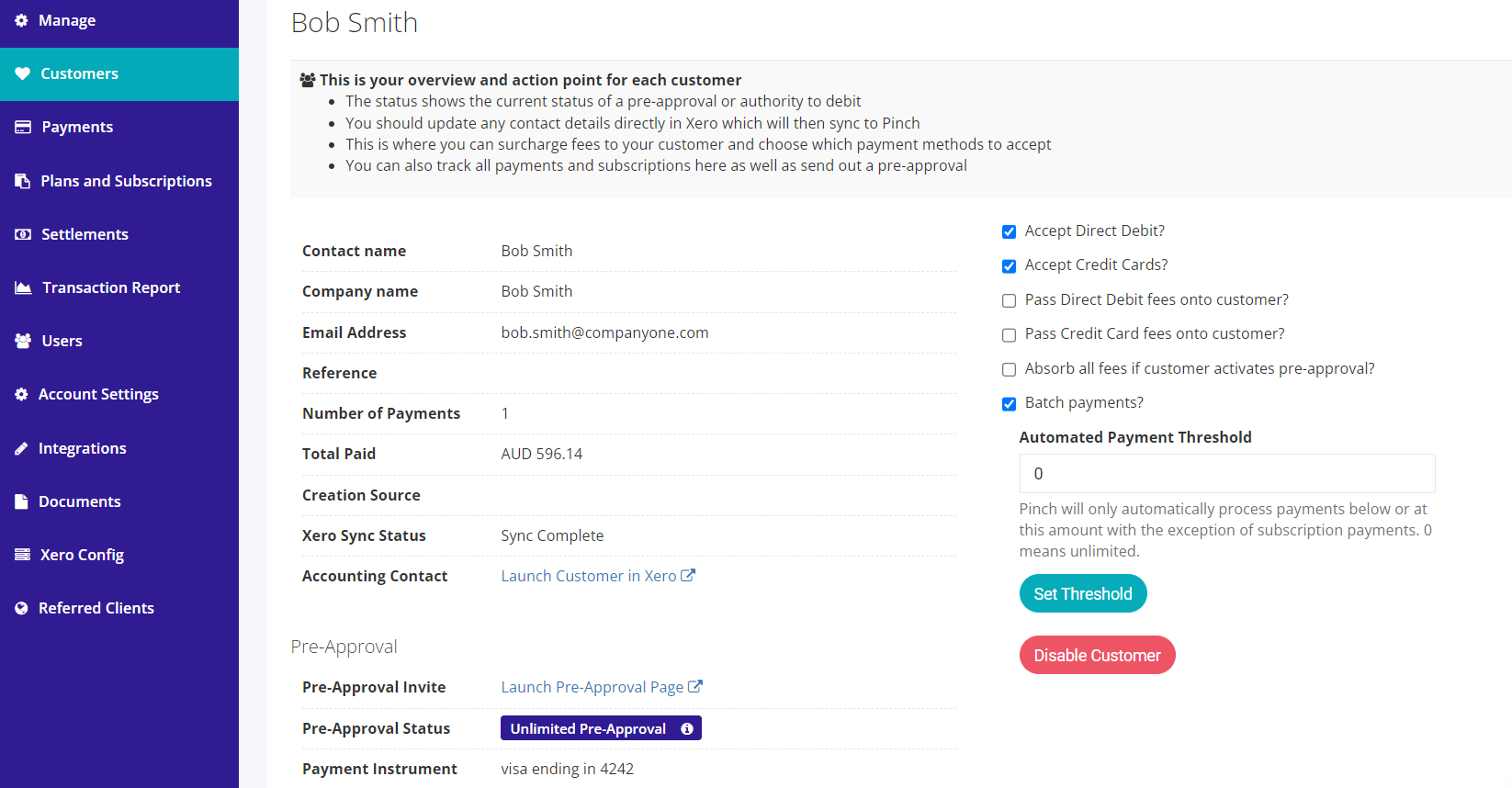
Task: Go to Referred Clients page
Action: (x=119, y=608)
